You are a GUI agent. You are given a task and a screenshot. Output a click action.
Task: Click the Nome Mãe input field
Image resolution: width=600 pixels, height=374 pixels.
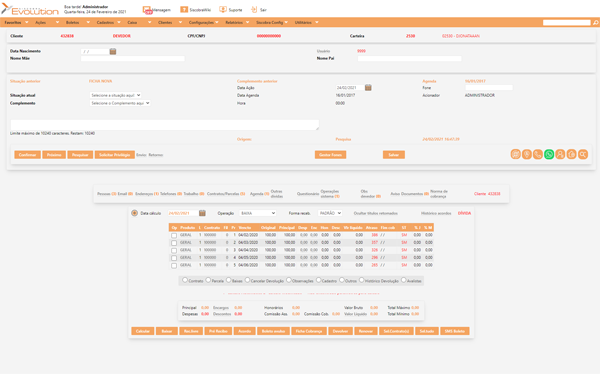pyautogui.click(x=133, y=59)
